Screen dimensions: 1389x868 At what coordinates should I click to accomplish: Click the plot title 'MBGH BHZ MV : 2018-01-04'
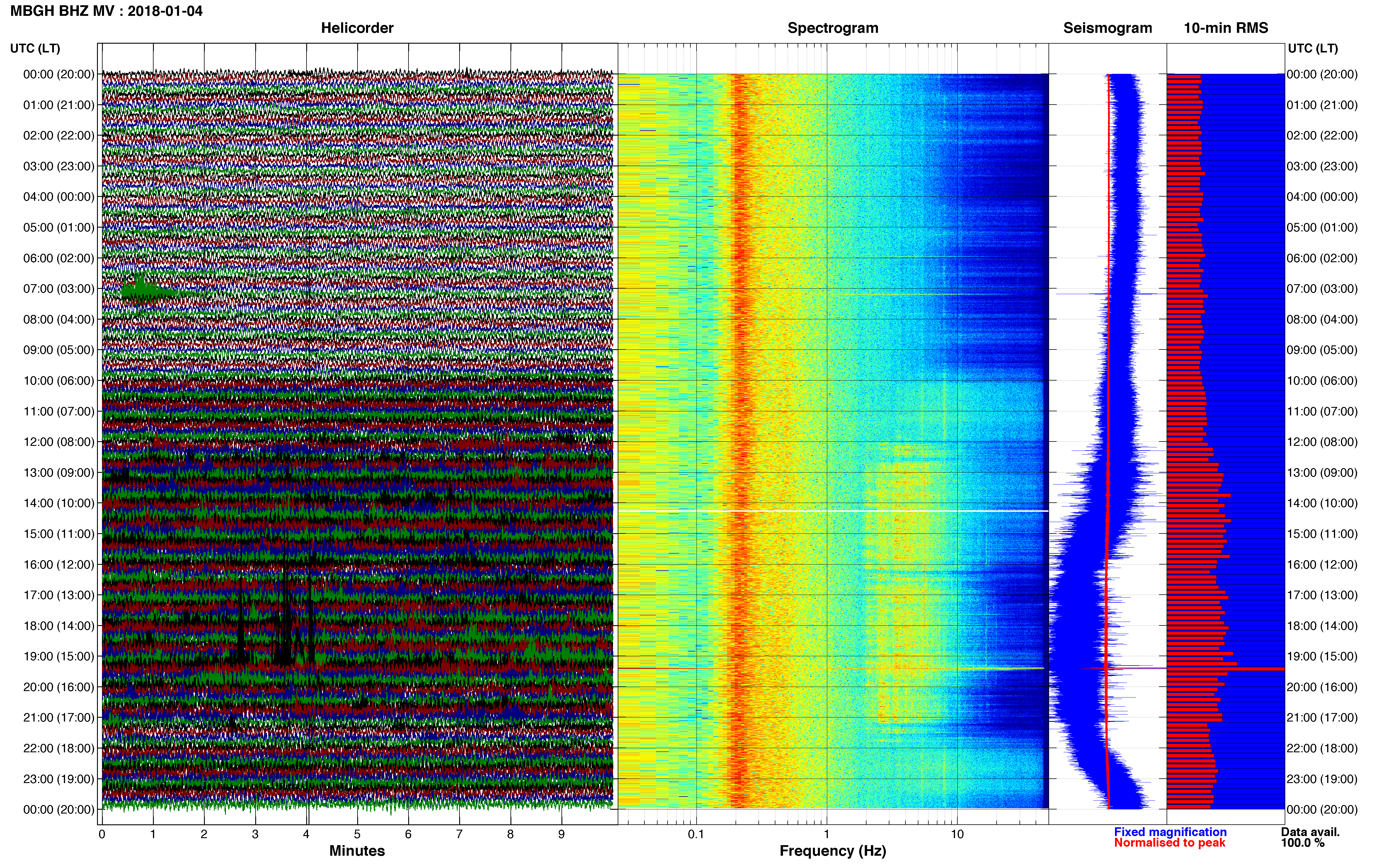[x=106, y=11]
